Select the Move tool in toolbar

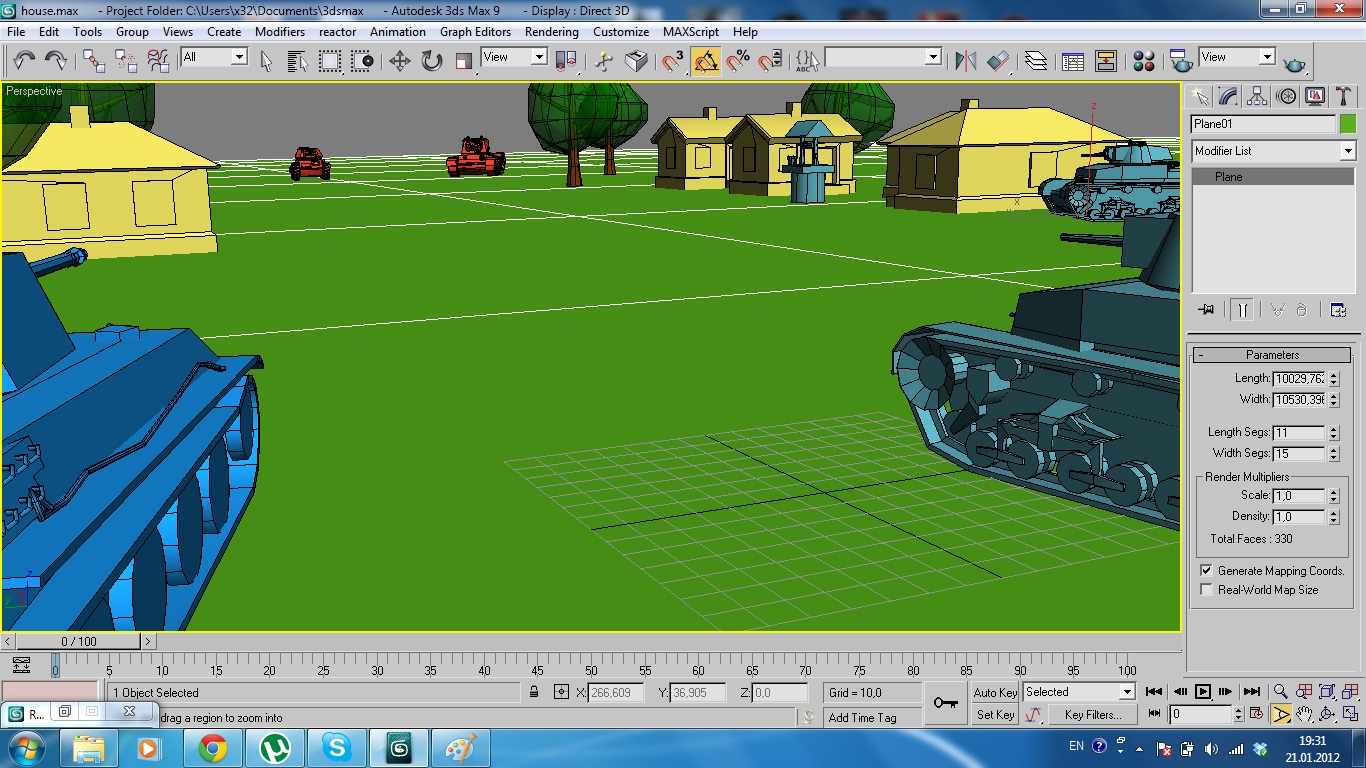[399, 61]
